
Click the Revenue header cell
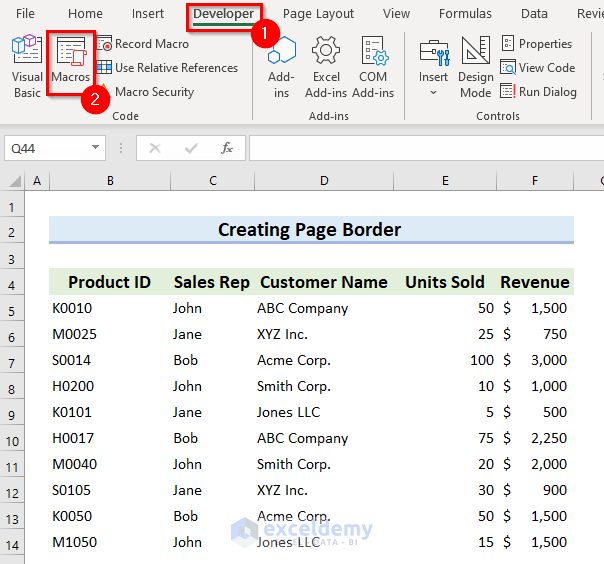click(x=535, y=282)
